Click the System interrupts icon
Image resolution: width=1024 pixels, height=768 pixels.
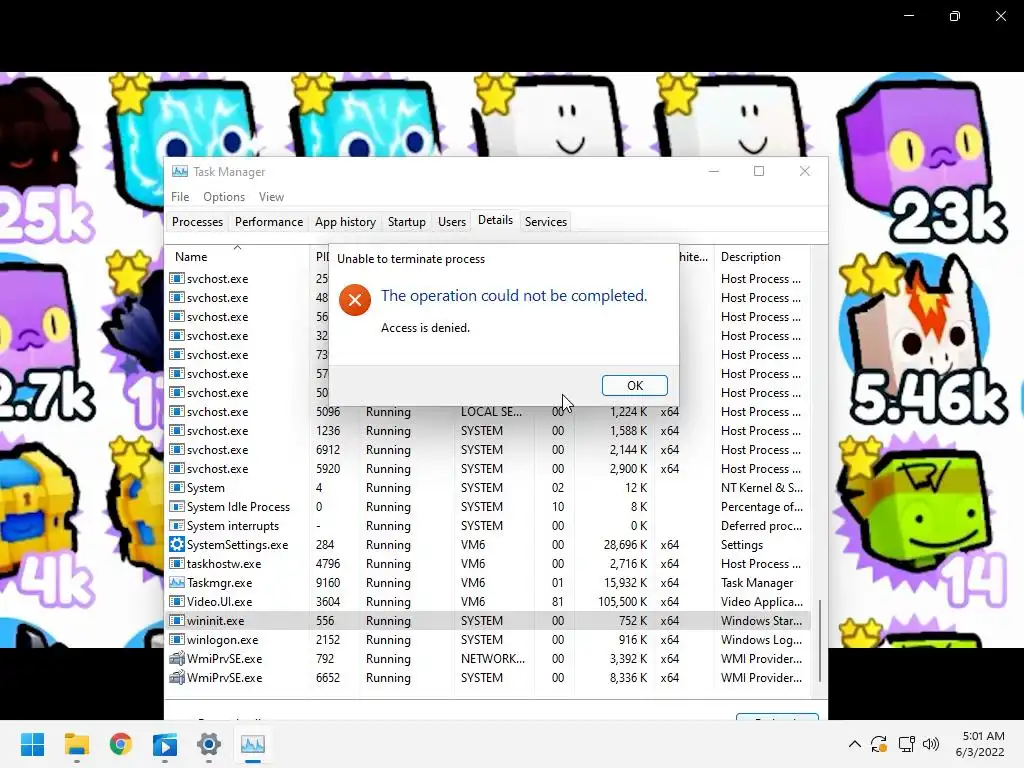click(176, 525)
